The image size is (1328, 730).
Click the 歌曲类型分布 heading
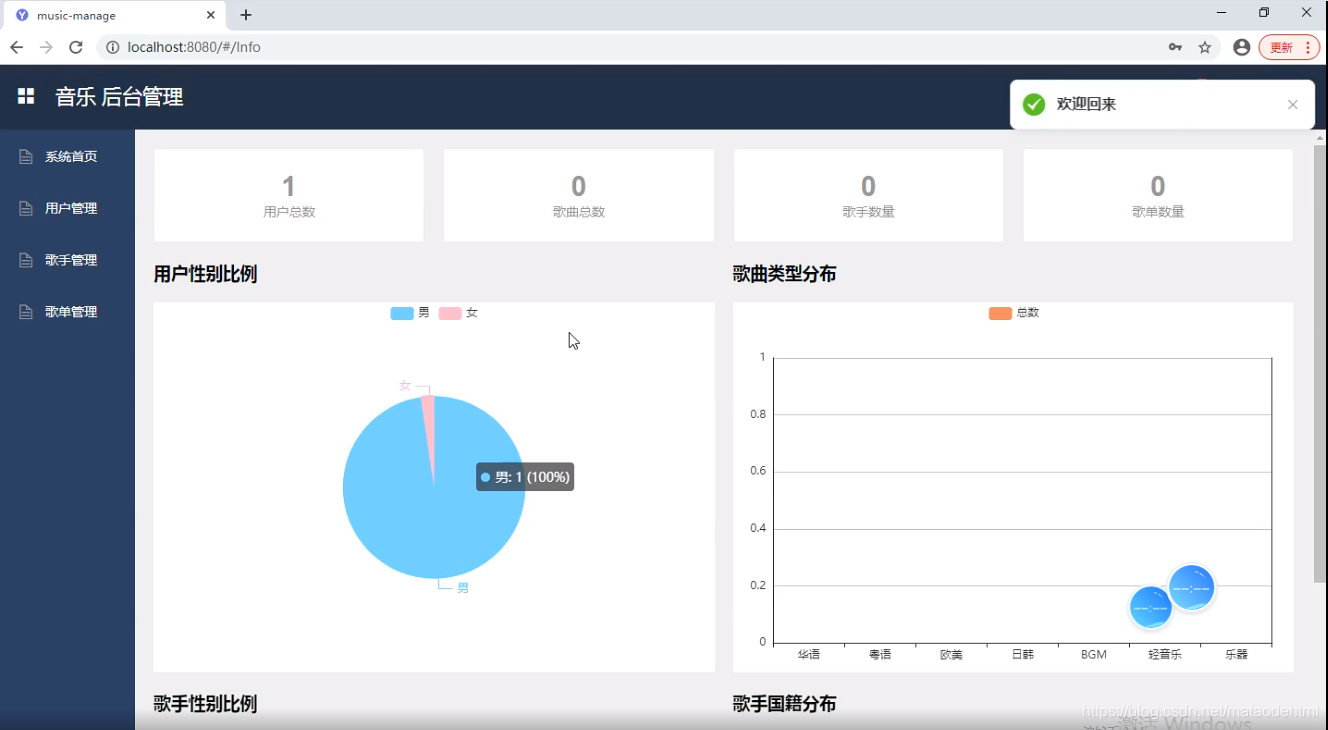pyautogui.click(x=785, y=274)
